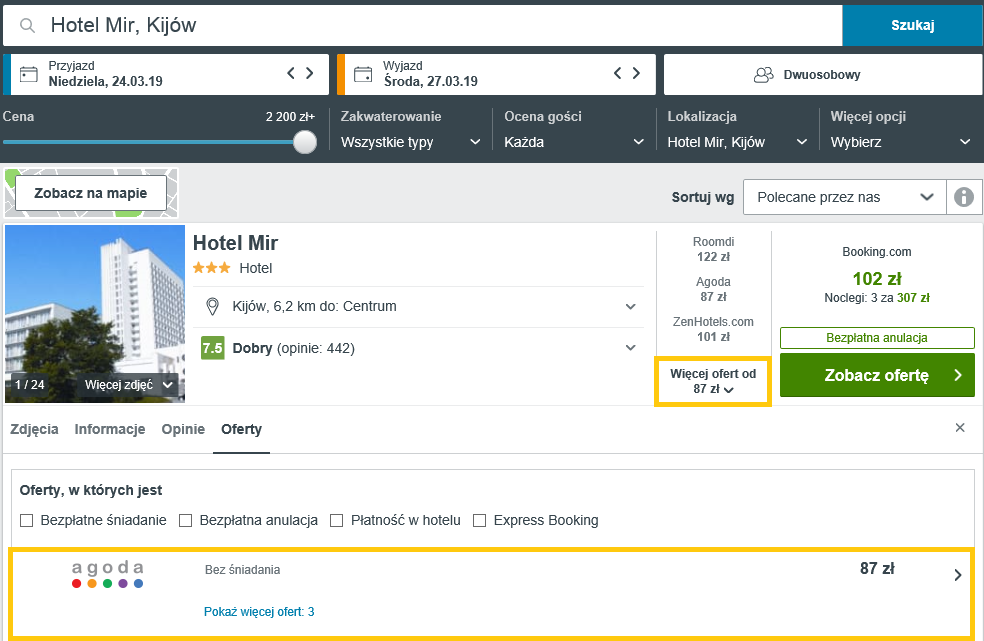Click Zobacz ofertę button

[x=877, y=375]
